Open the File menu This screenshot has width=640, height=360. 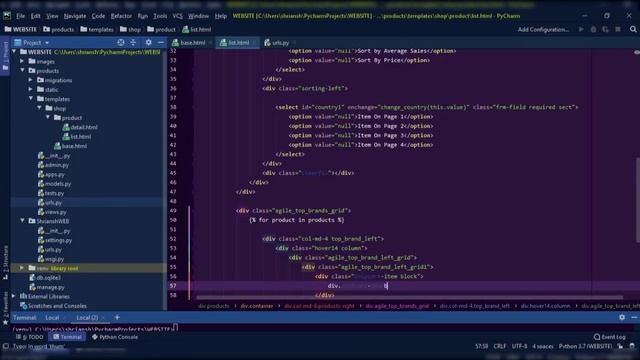(x=20, y=16)
